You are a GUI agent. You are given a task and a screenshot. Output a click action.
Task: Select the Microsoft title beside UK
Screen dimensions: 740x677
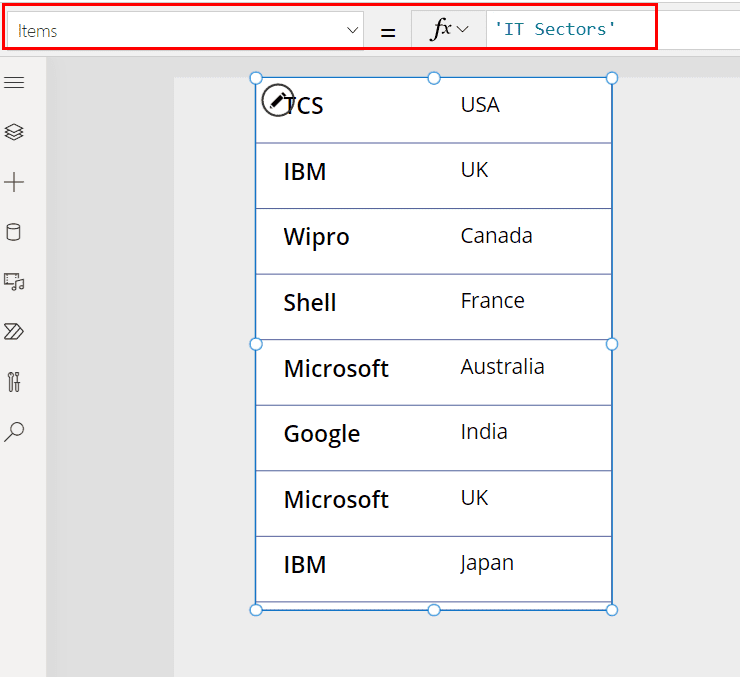click(x=336, y=500)
